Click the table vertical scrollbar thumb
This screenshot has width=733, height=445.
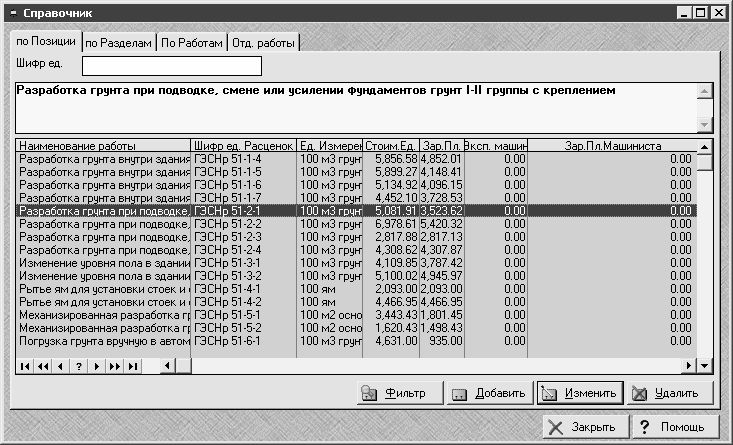tap(704, 163)
